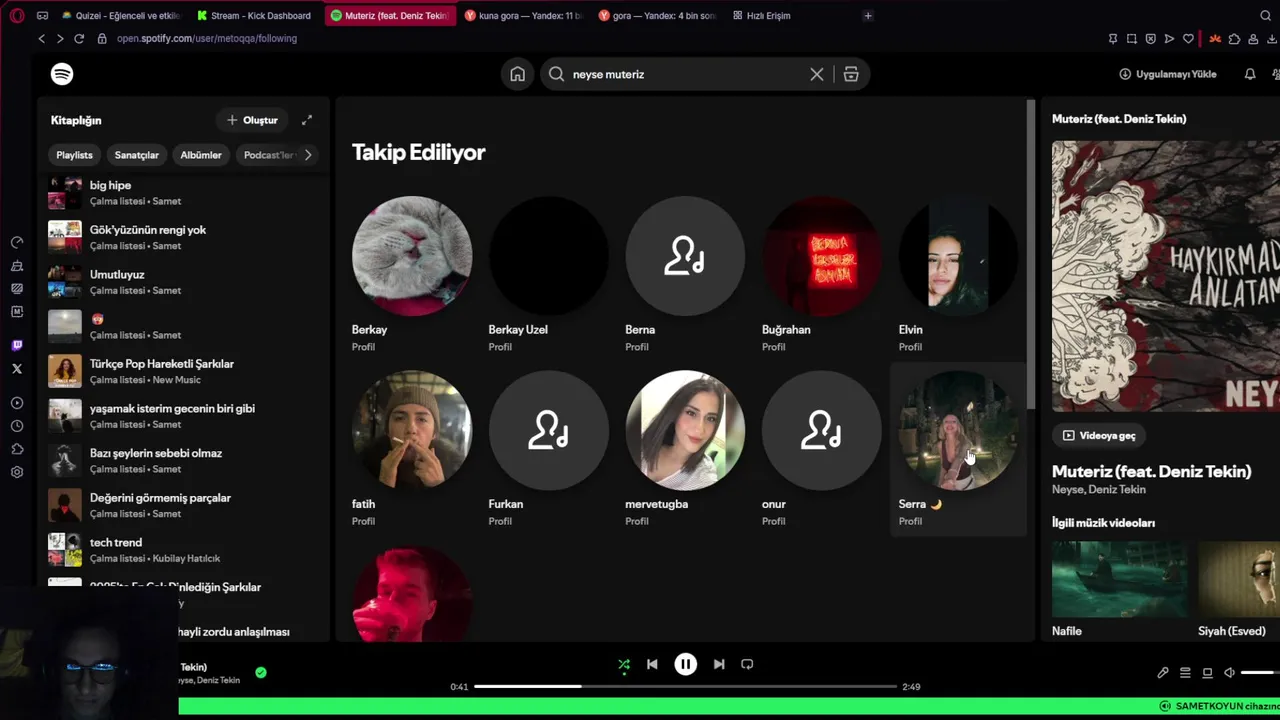Toggle repeat mode
This screenshot has width=1280, height=720.
pos(747,664)
